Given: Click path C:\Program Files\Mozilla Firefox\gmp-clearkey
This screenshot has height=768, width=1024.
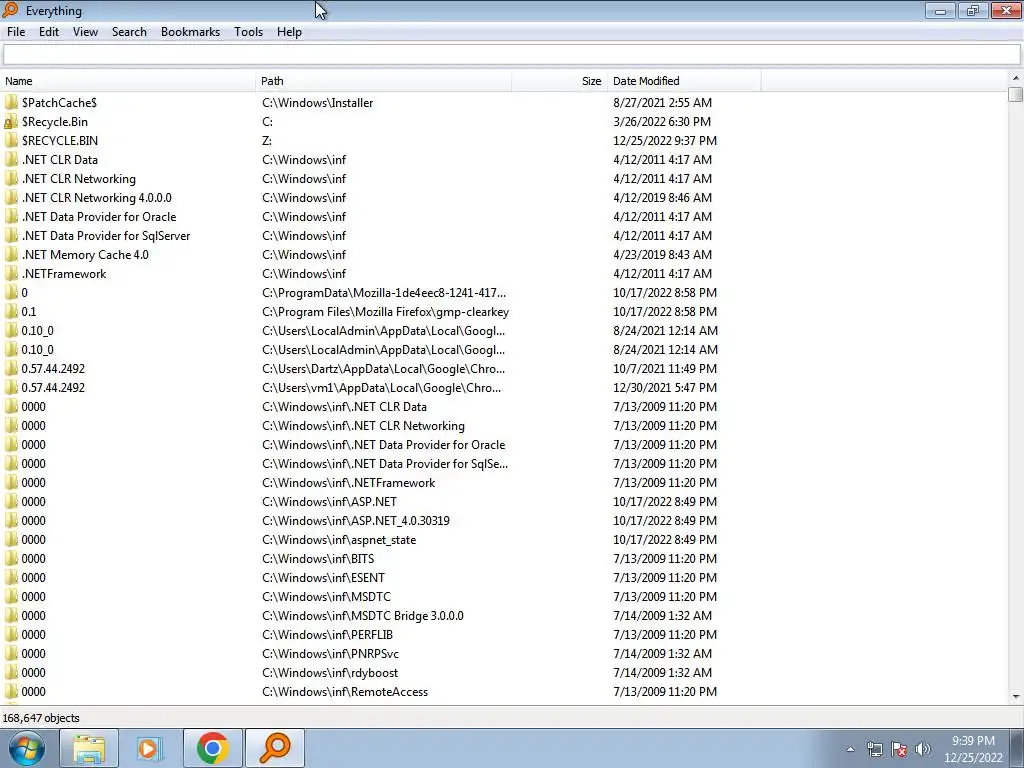Looking at the screenshot, I should (385, 312).
